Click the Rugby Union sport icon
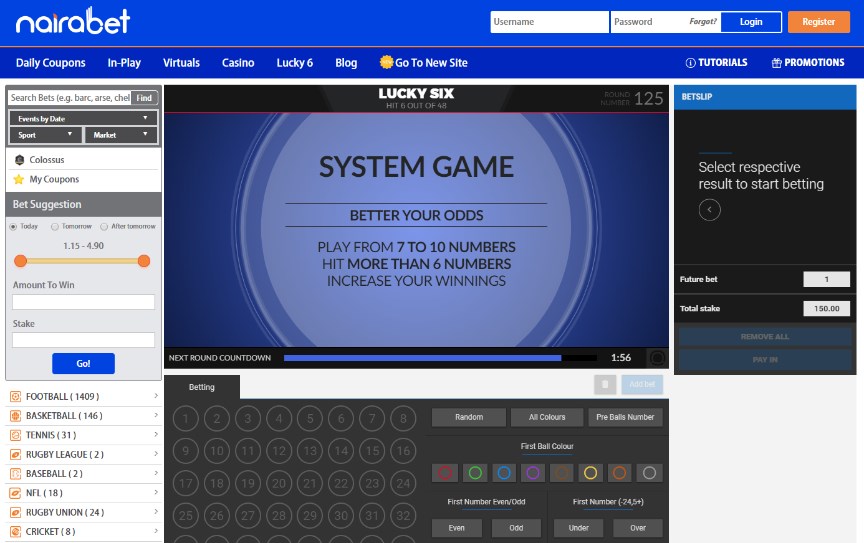Screen dimensions: 864x543 pos(15,512)
